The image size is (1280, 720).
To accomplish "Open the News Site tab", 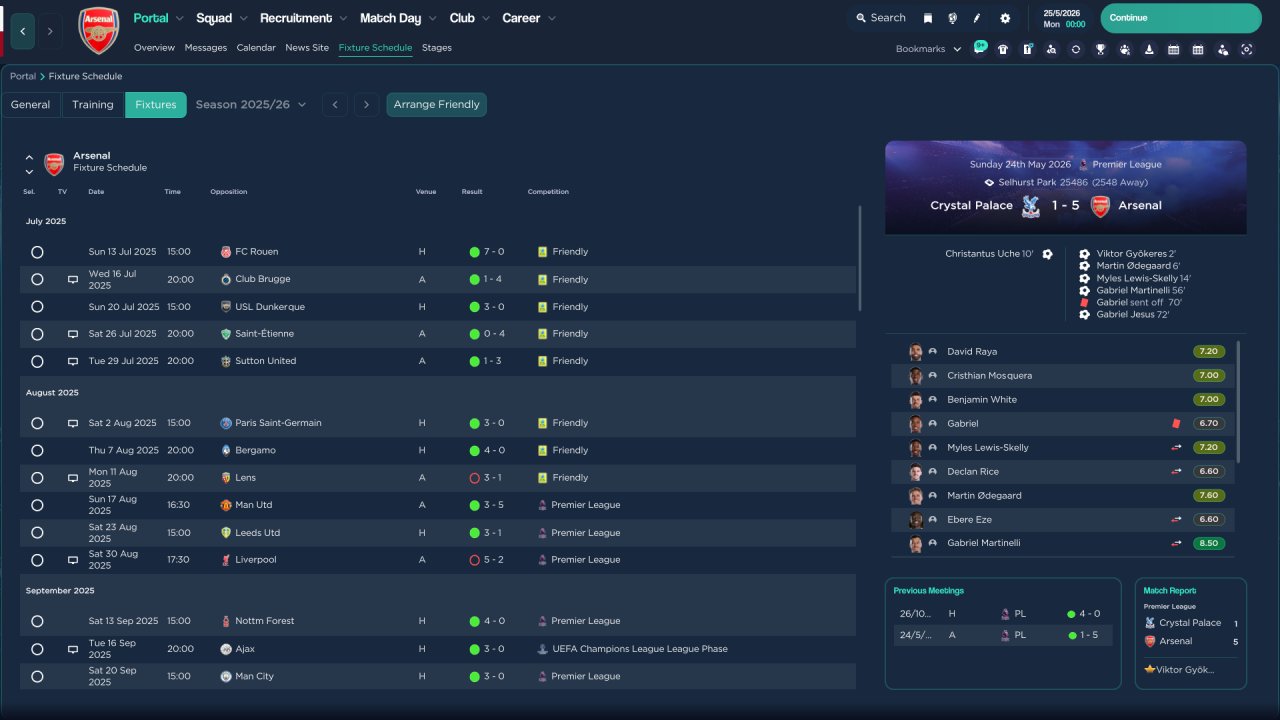I will tap(307, 48).
